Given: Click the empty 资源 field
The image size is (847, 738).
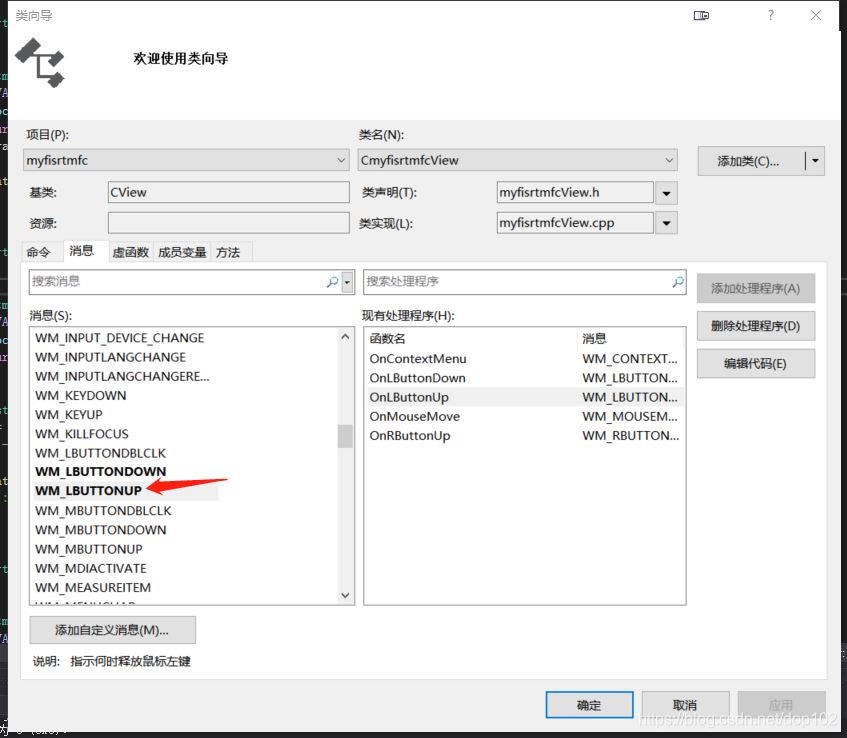Looking at the screenshot, I should pos(228,223).
